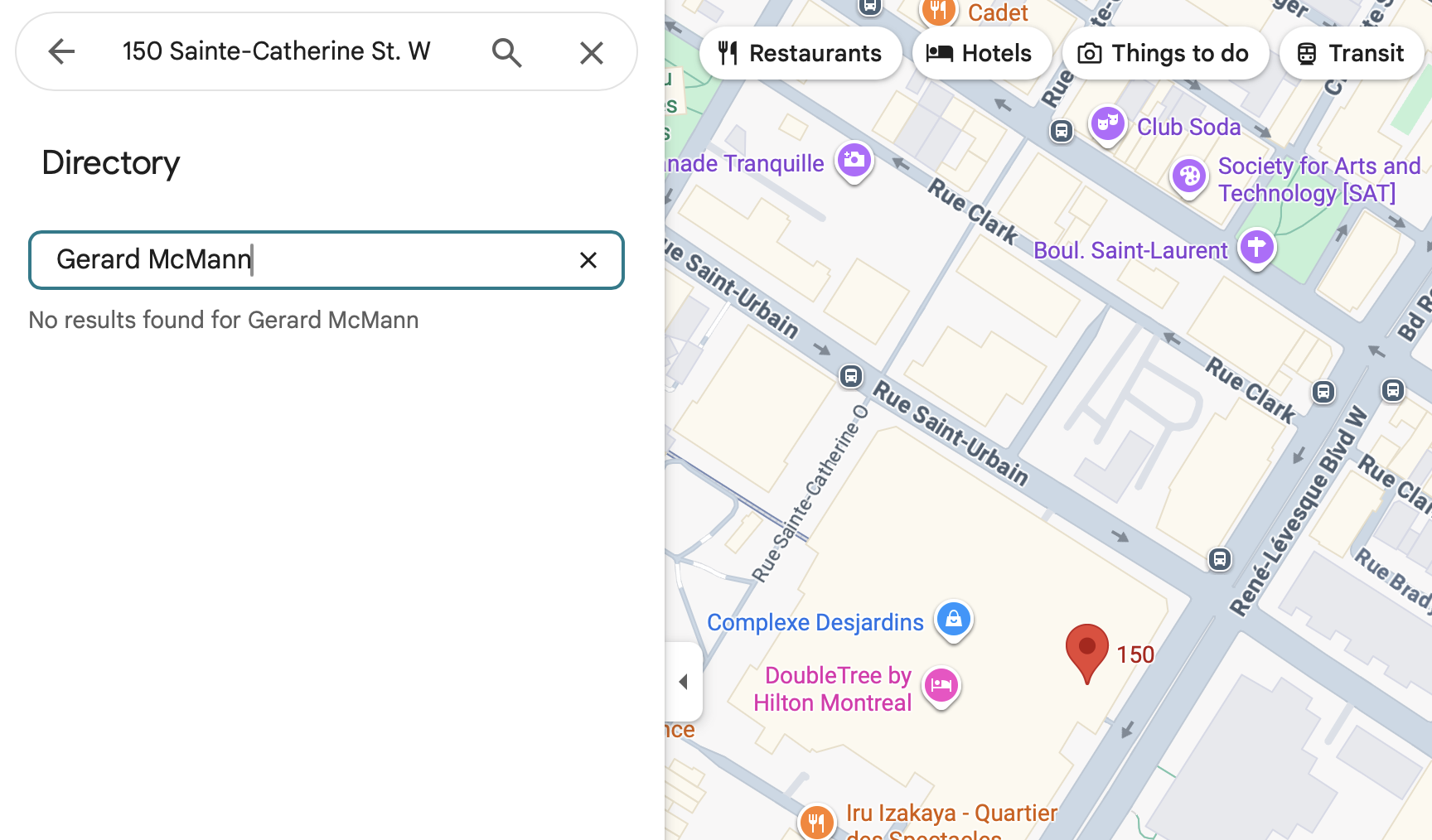Viewport: 1432px width, 840px height.
Task: Open the Iru Izakaya restaurant pin
Action: pyautogui.click(x=817, y=823)
